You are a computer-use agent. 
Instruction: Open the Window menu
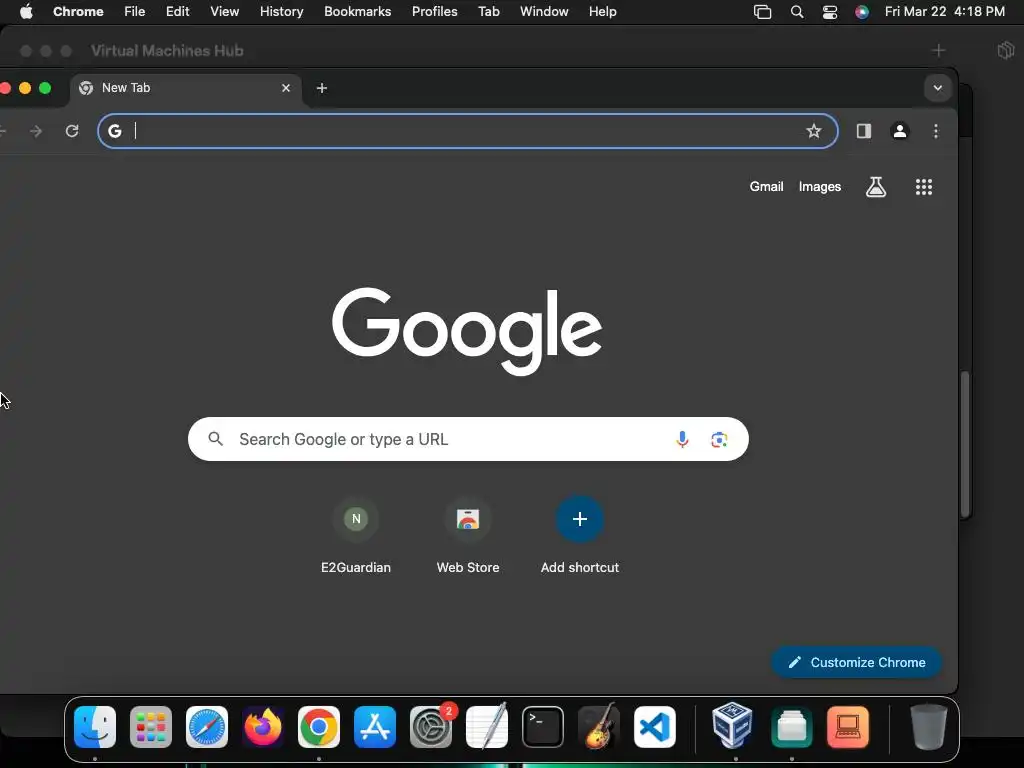click(544, 12)
